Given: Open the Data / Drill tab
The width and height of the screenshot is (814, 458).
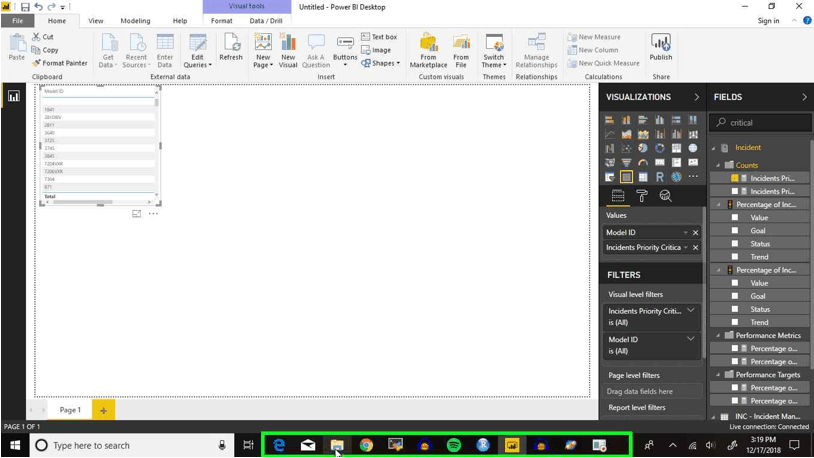Looking at the screenshot, I should [266, 21].
